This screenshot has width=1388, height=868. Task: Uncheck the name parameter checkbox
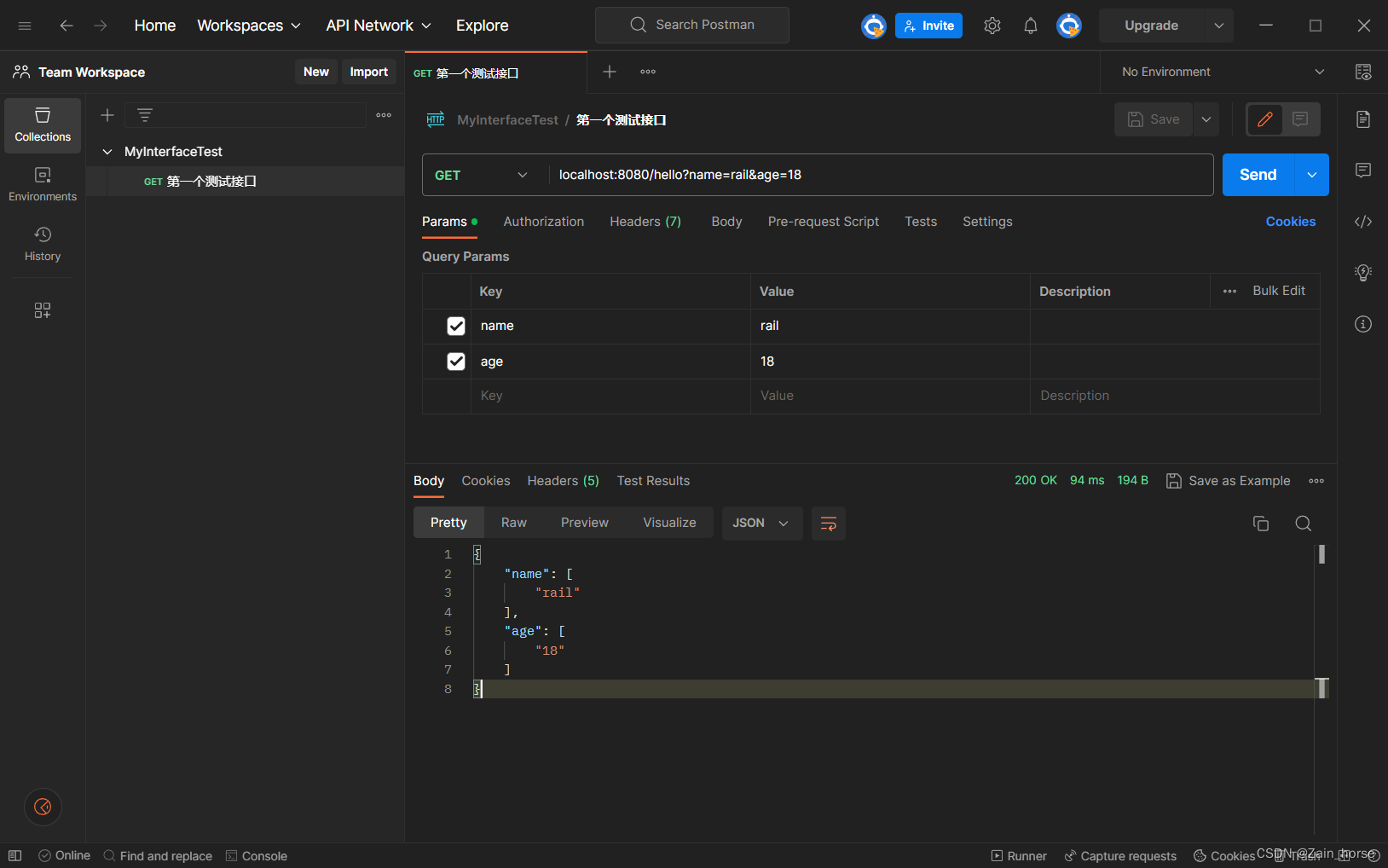[x=456, y=327]
